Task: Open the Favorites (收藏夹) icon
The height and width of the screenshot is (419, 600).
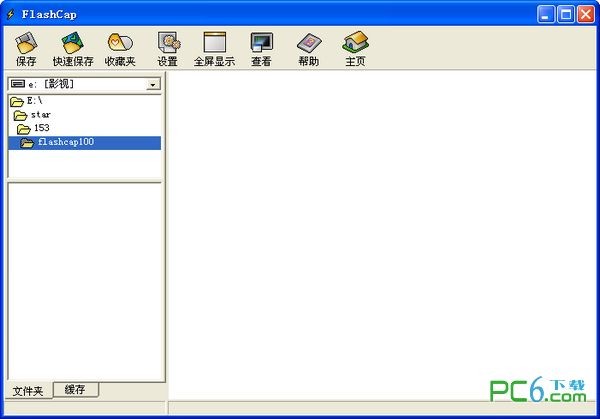Action: [120, 42]
